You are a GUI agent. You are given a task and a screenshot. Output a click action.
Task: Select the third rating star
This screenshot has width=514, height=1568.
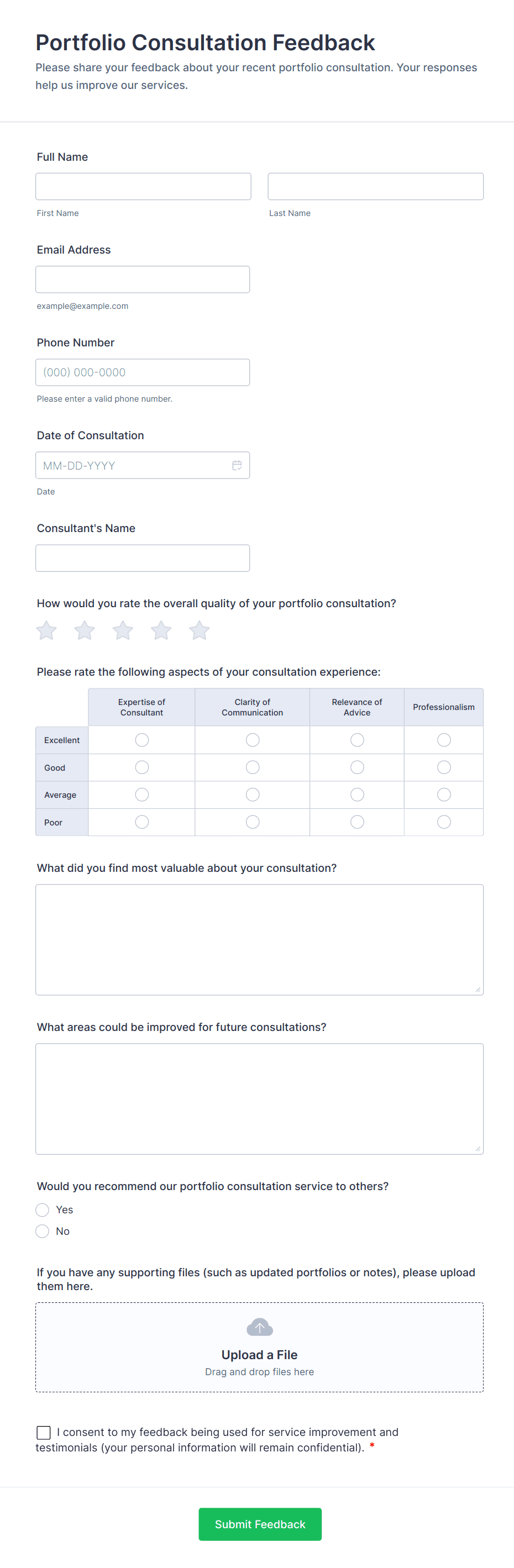[123, 630]
